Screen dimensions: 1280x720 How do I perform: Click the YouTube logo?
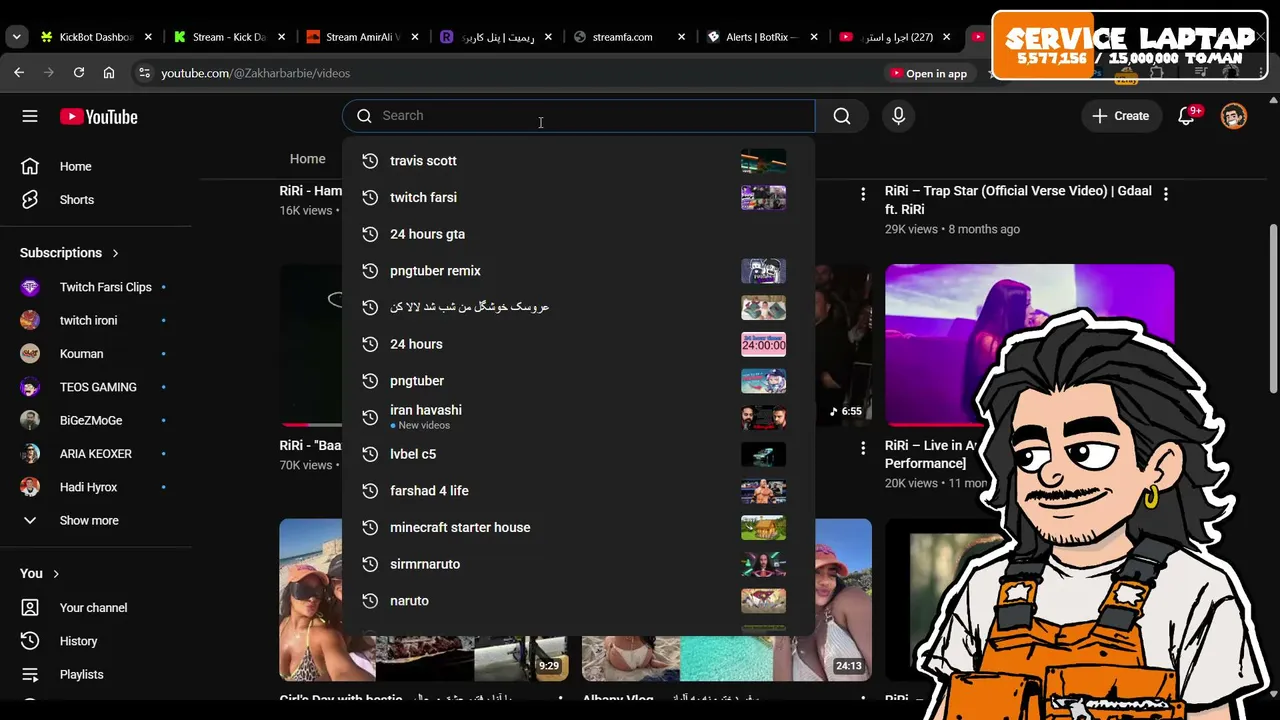pos(98,117)
